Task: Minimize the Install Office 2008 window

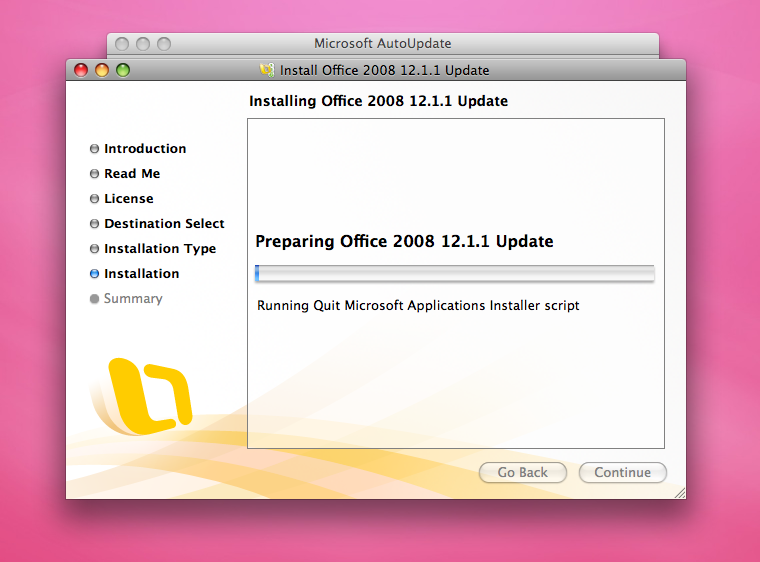Action: point(102,70)
